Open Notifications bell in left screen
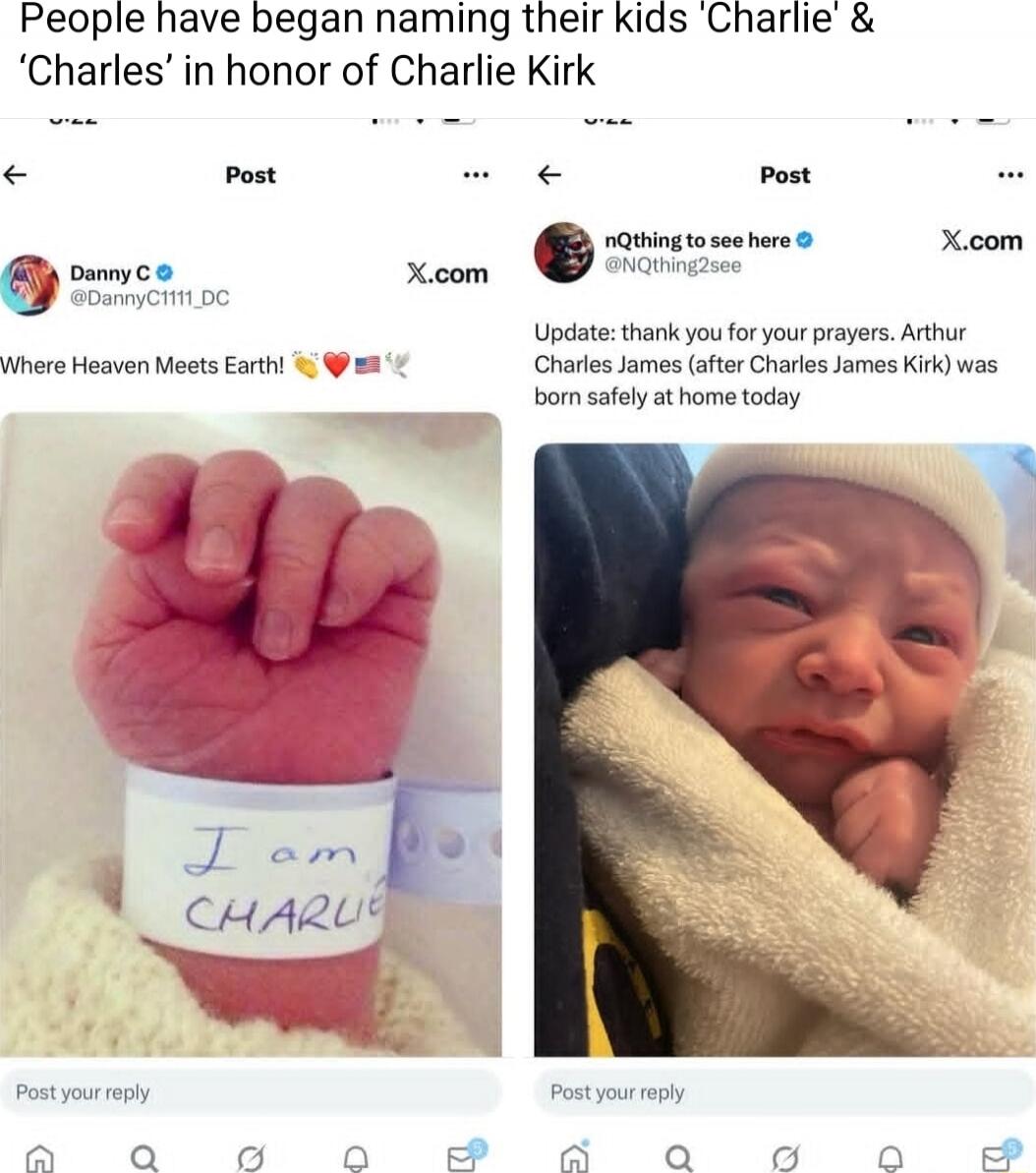1036x1173 pixels. click(x=355, y=1158)
